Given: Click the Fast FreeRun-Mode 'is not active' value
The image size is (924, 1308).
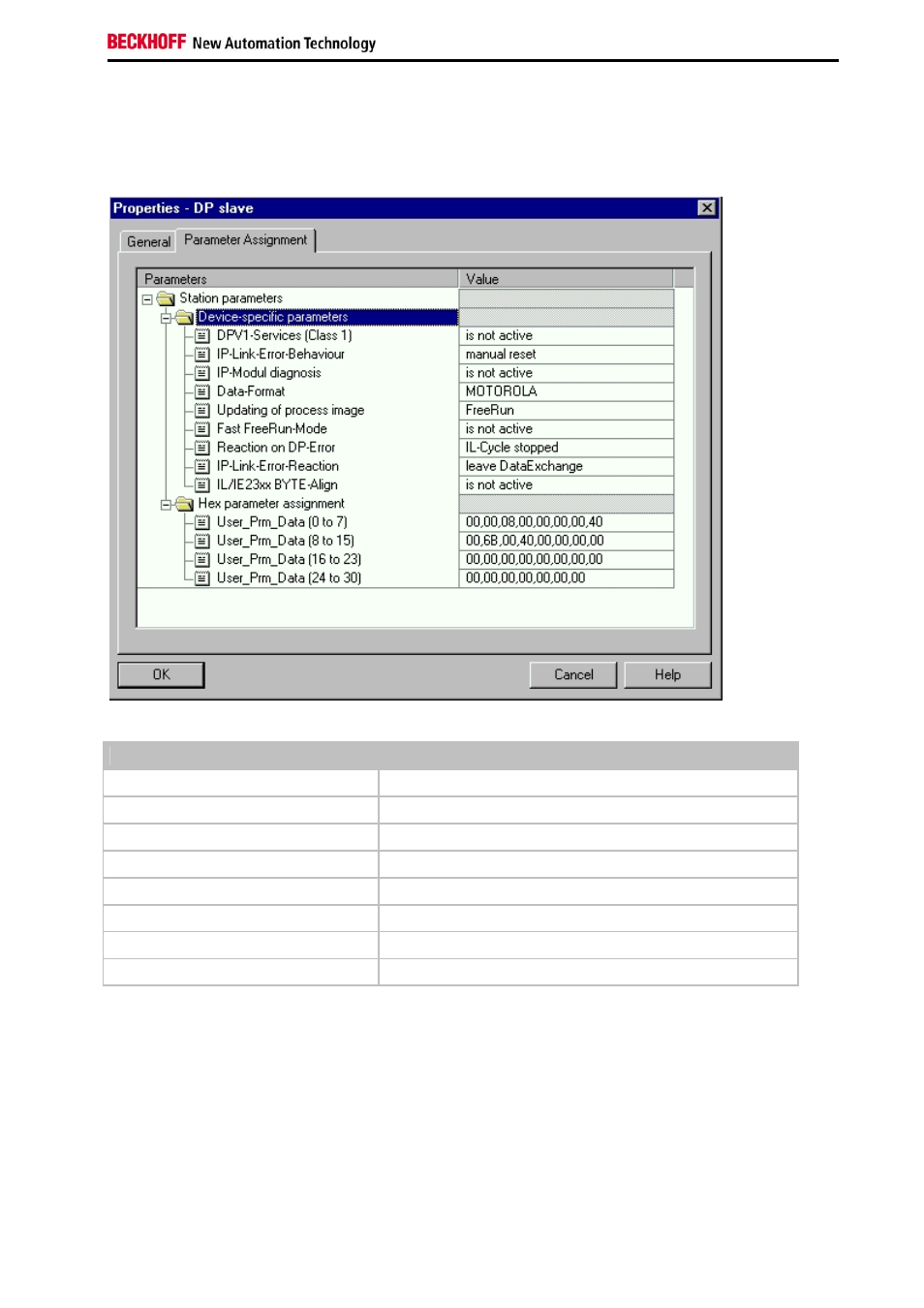Looking at the screenshot, I should pos(566,429).
